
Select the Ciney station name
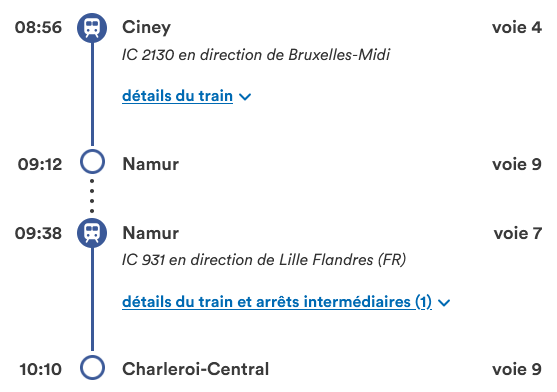tap(146, 28)
